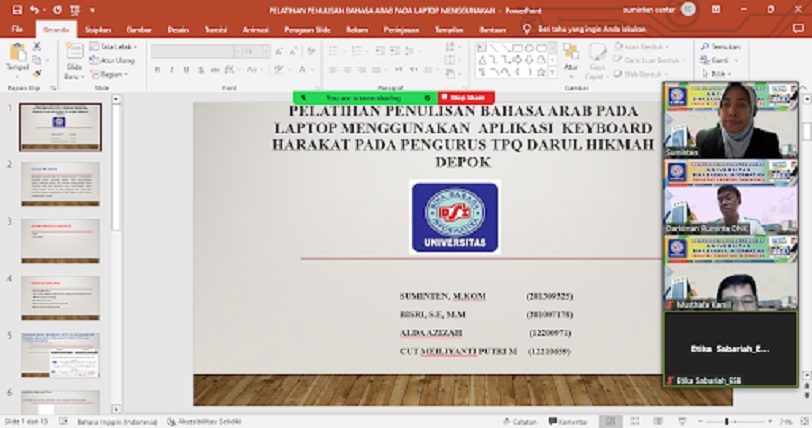Screen dimensions: 812x428
Task: Toggle text Shadow formatting
Action: (200, 70)
